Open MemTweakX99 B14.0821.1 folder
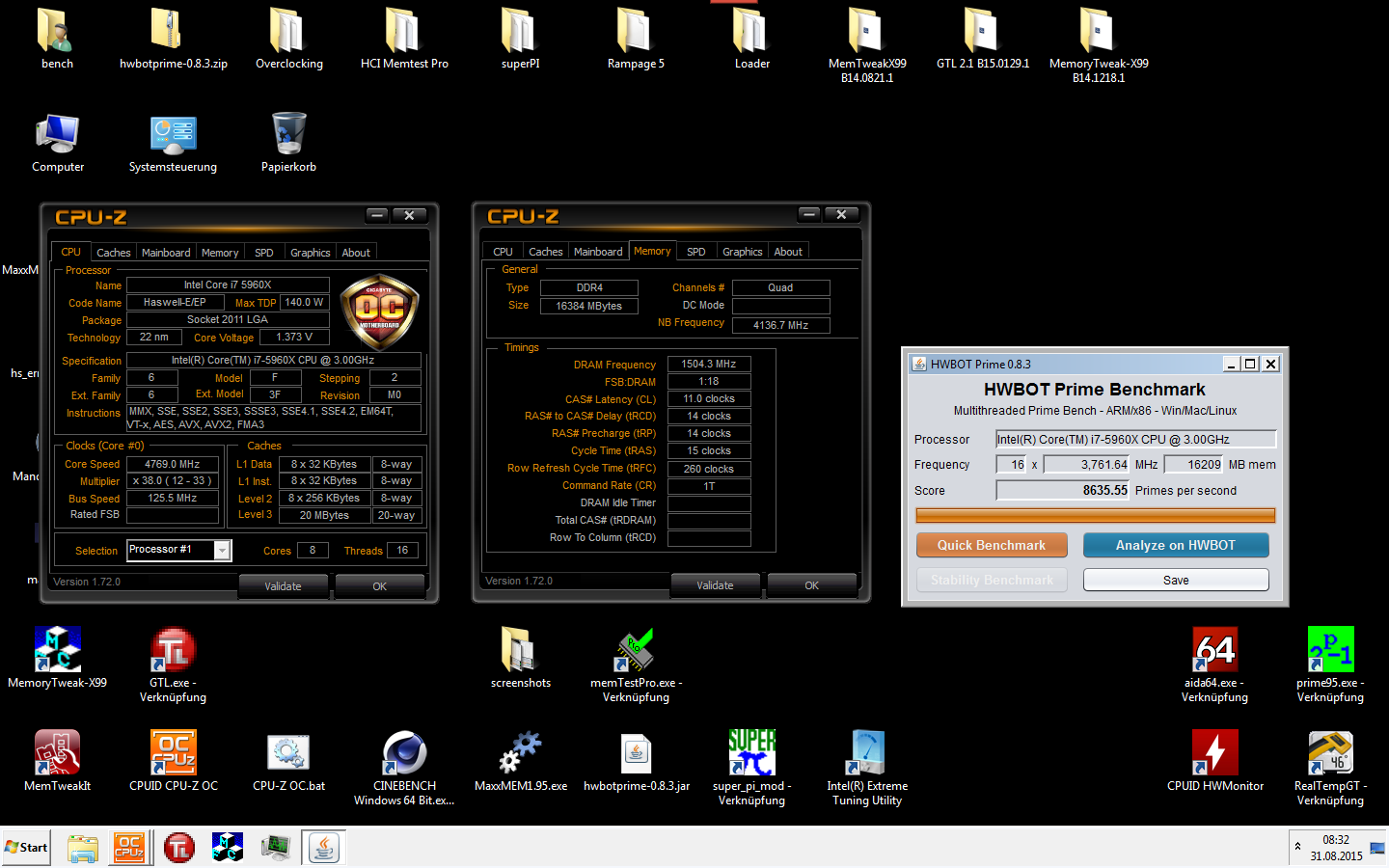Screen dimensions: 1389x868 [867, 45]
